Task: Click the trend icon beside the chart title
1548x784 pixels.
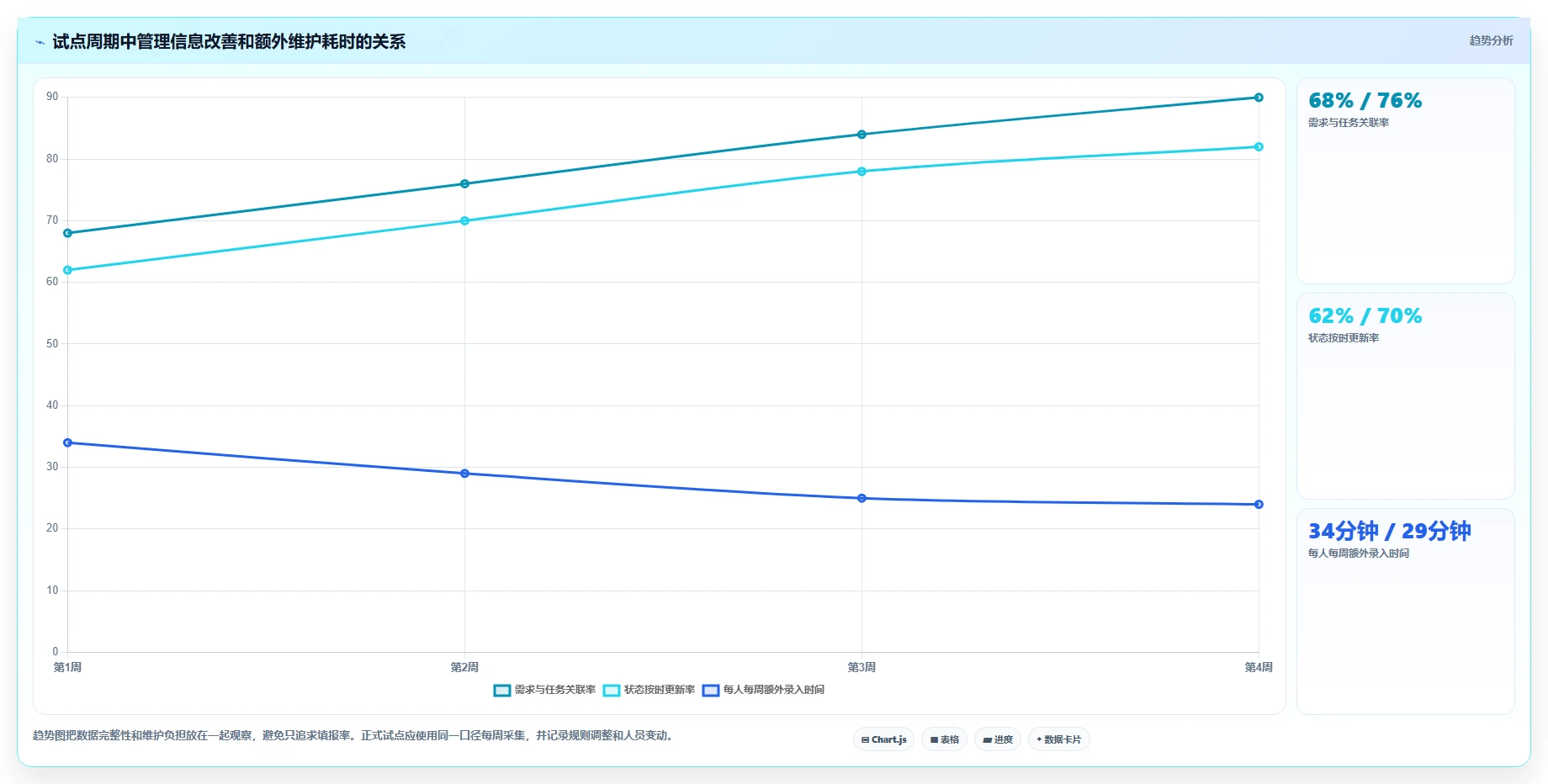Action: pos(40,42)
